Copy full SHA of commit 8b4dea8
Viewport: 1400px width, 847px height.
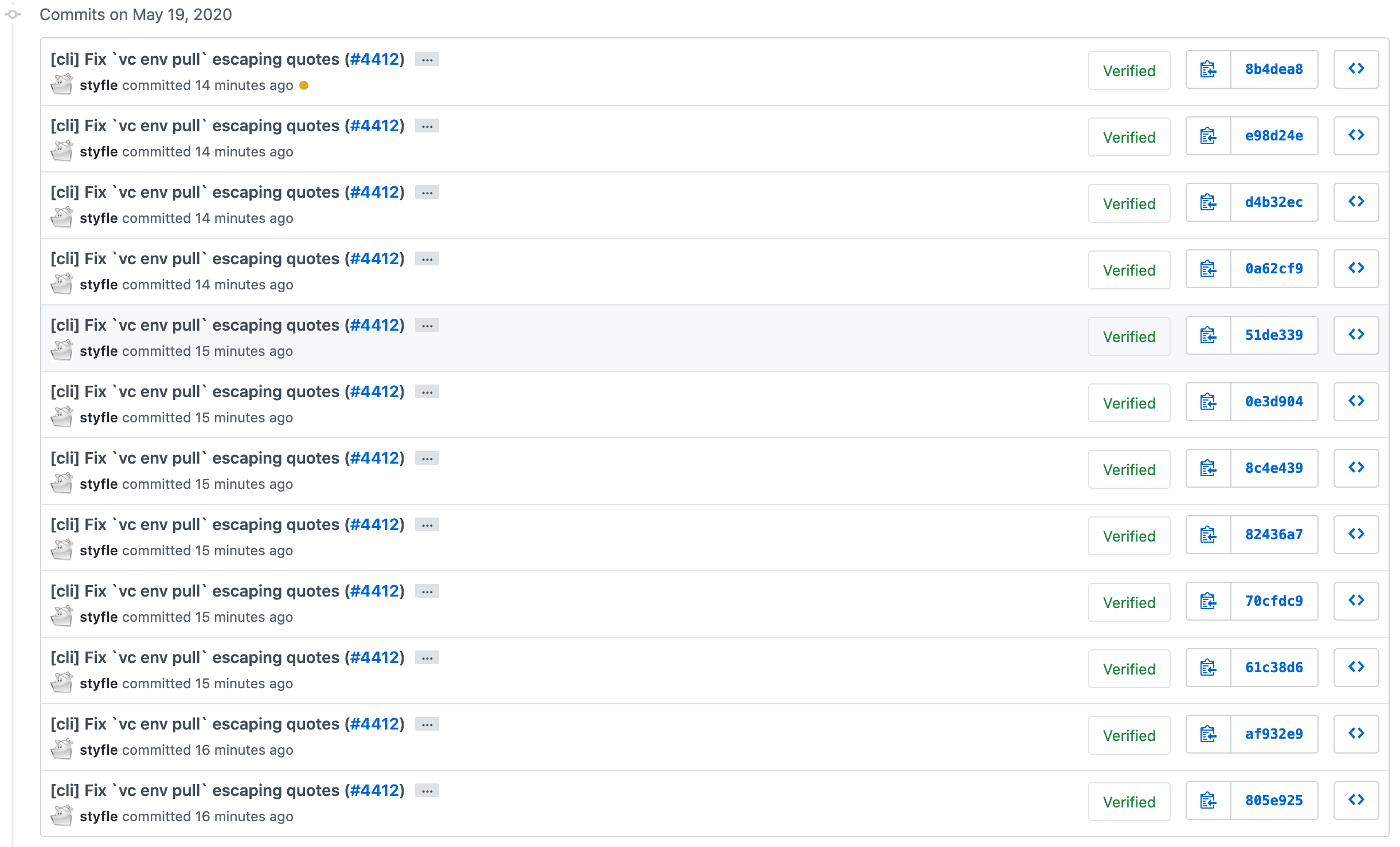(1207, 70)
